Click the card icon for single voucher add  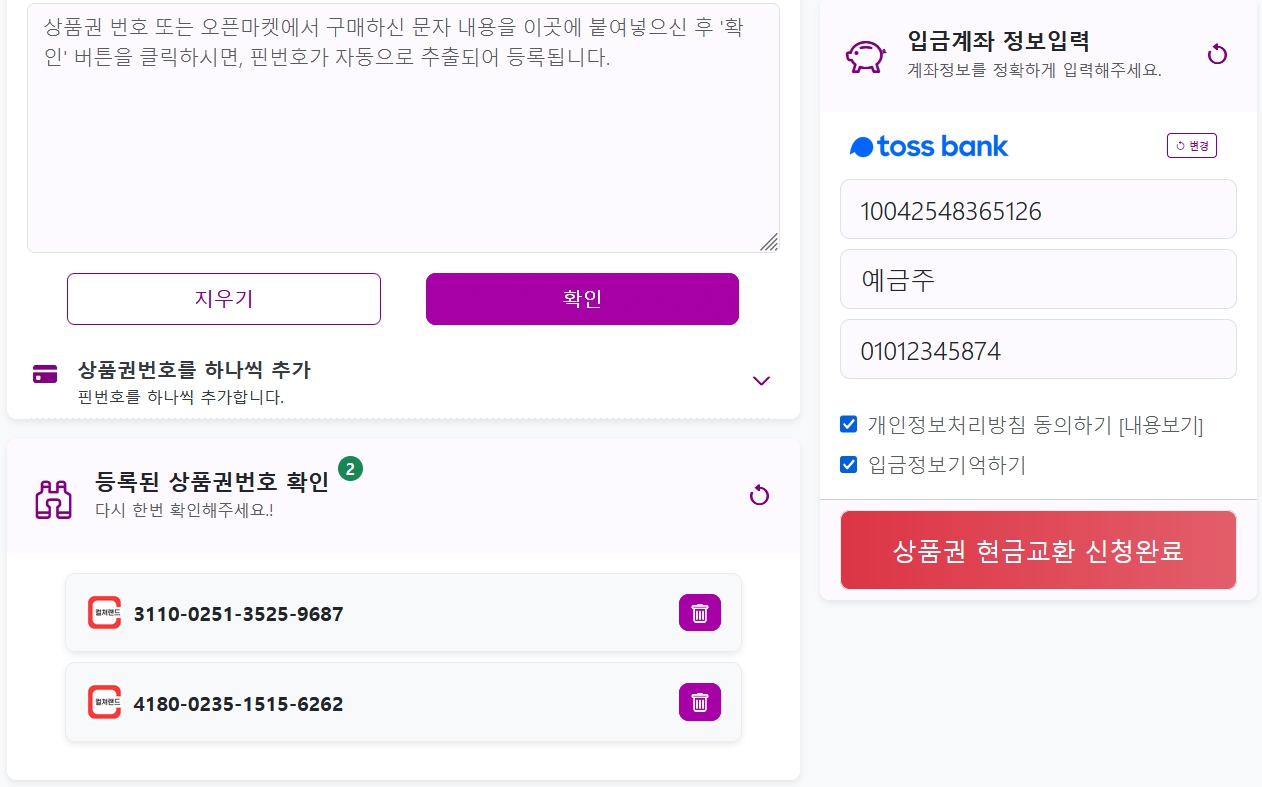click(x=45, y=374)
